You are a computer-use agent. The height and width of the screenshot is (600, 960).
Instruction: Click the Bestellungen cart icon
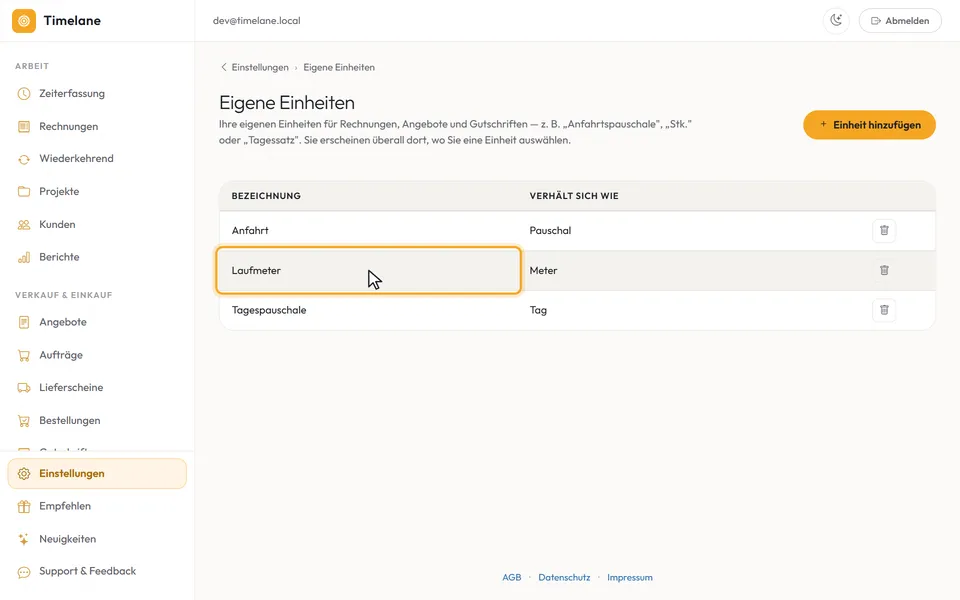pyautogui.click(x=24, y=421)
